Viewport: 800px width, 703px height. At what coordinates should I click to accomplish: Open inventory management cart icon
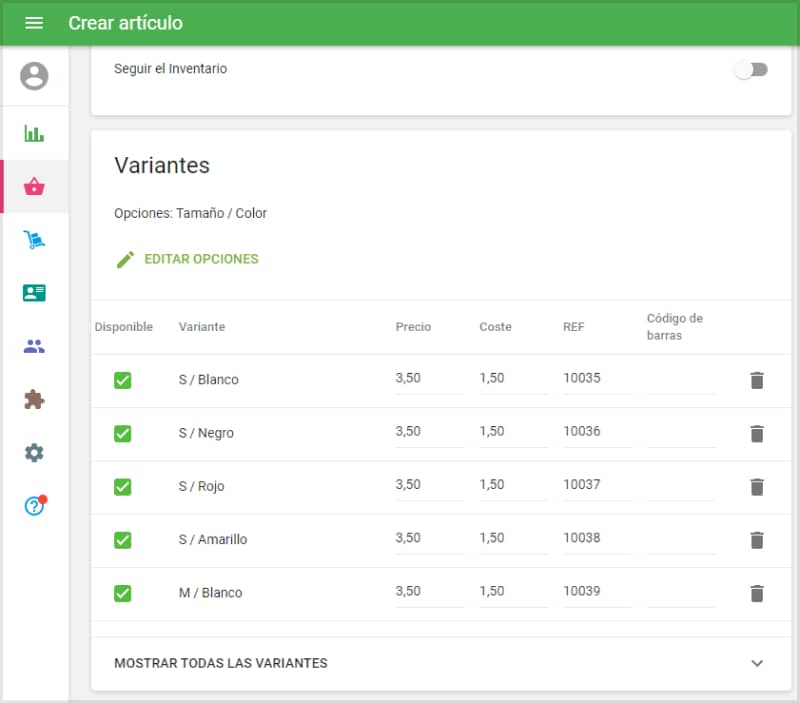pos(34,240)
